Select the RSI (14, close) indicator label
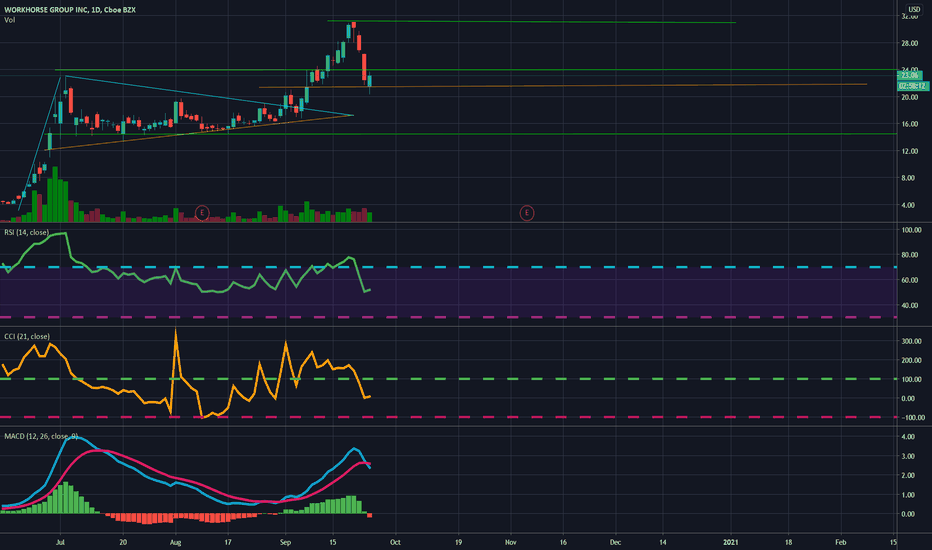 tap(27, 232)
